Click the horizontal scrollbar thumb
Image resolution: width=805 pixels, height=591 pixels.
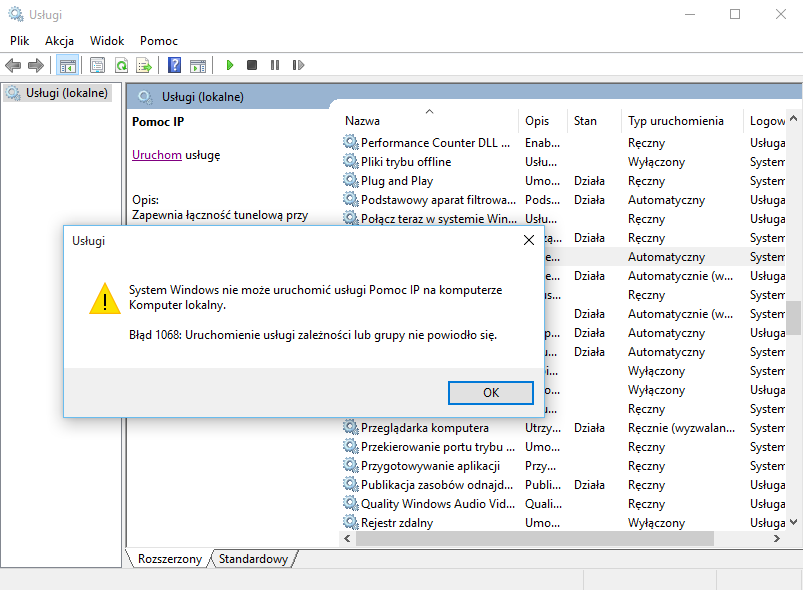534,539
